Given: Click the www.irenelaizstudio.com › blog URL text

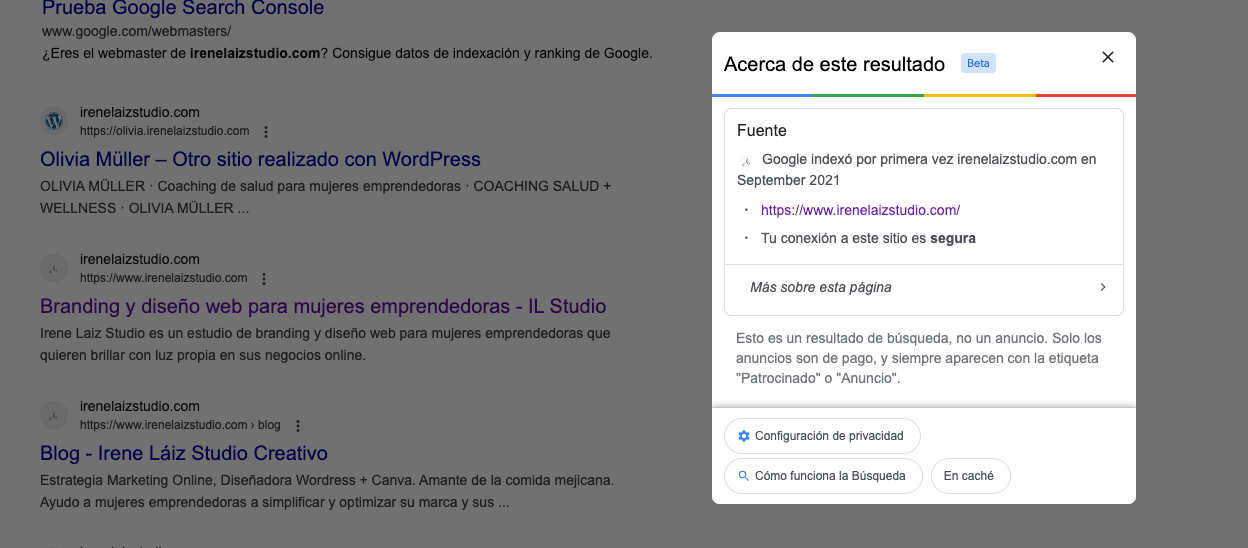Looking at the screenshot, I should pos(180,425).
